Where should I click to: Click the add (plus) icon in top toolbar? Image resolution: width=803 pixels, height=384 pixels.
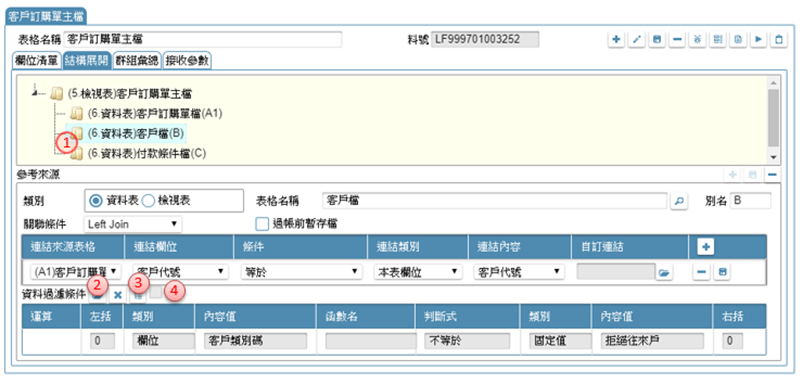click(616, 40)
